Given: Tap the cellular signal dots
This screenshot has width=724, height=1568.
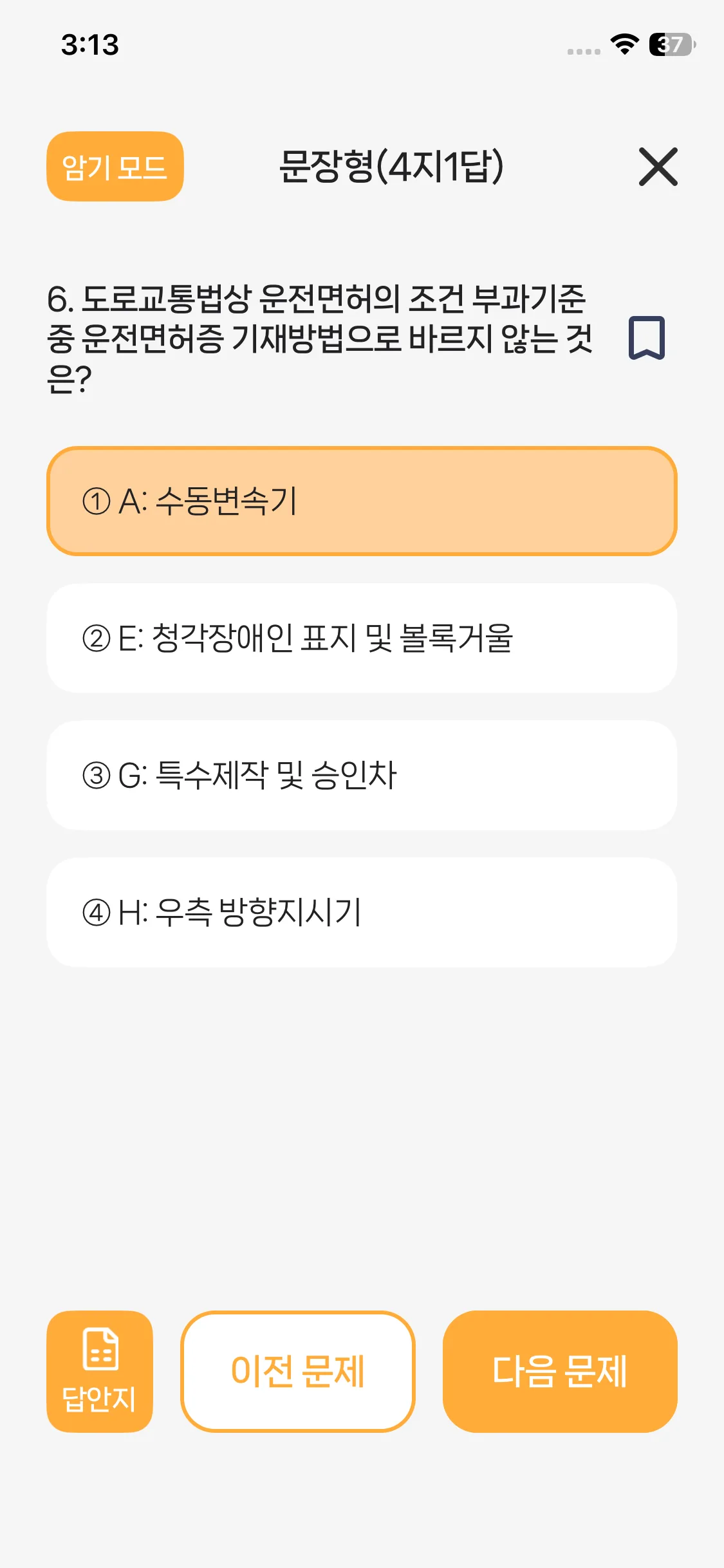Looking at the screenshot, I should pyautogui.click(x=584, y=51).
